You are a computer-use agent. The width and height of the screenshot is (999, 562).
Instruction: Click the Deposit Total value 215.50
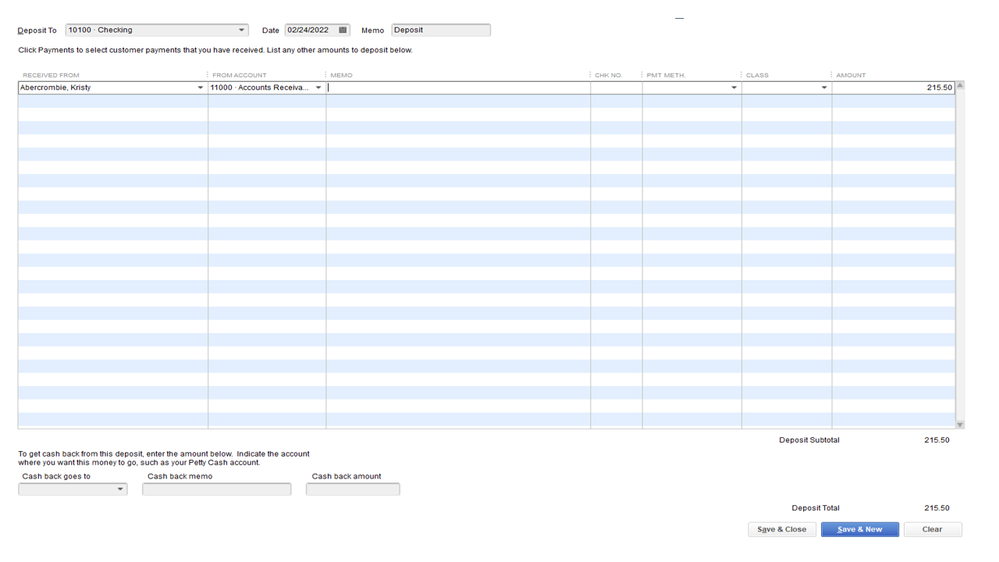[x=937, y=508]
